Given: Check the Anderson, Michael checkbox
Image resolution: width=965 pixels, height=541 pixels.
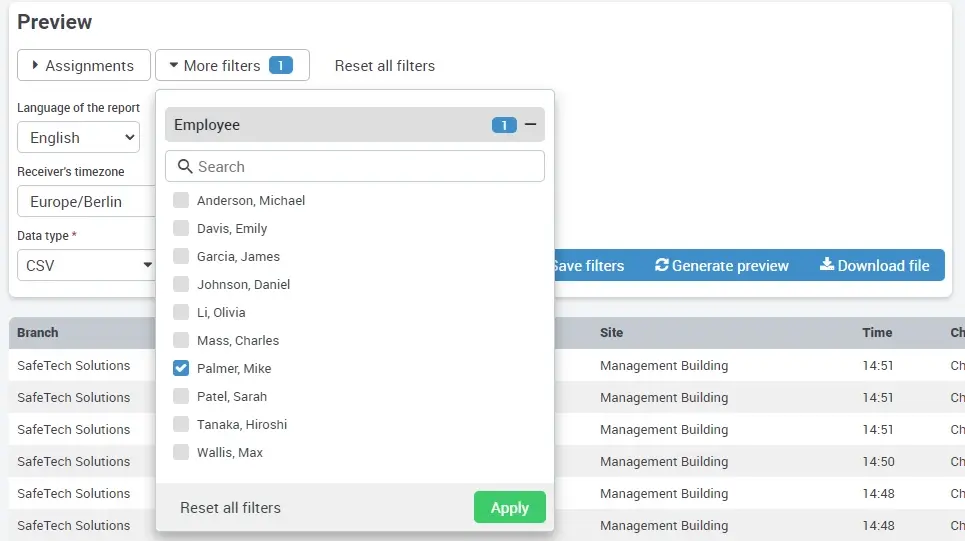Looking at the screenshot, I should [x=181, y=200].
